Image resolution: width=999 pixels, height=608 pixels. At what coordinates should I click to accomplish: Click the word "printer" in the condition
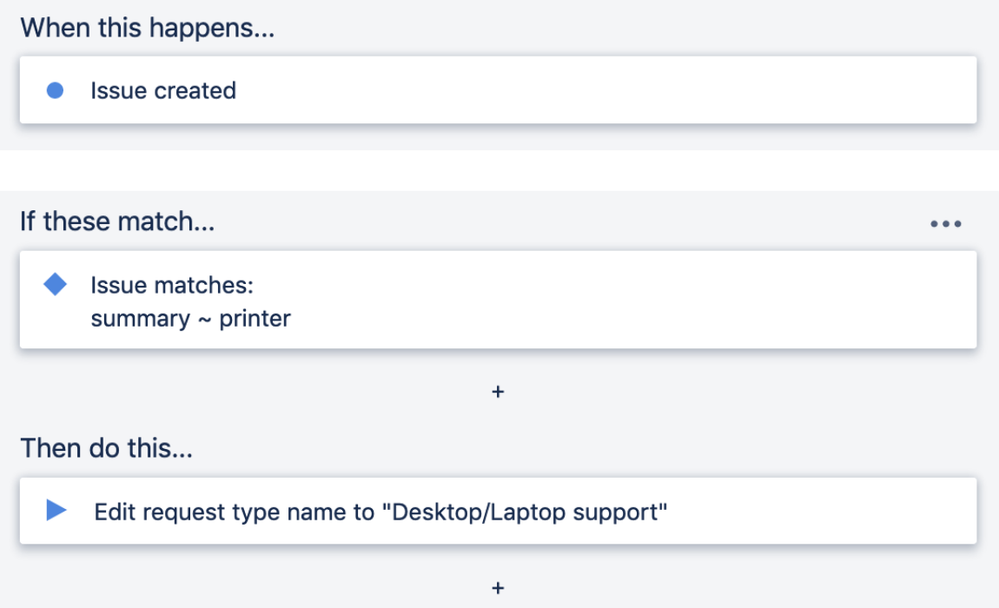[x=254, y=320]
